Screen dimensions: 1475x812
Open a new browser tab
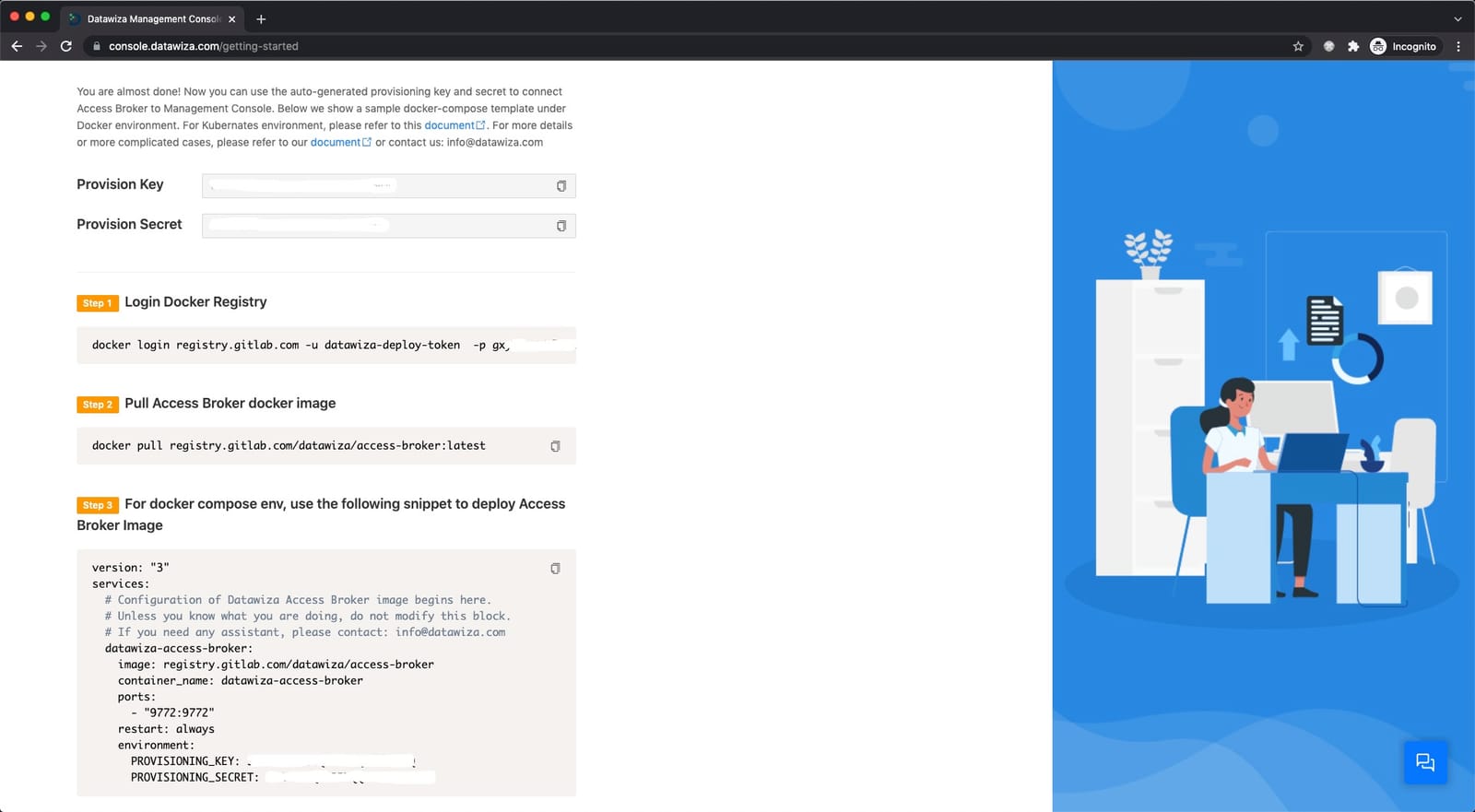pos(261,18)
